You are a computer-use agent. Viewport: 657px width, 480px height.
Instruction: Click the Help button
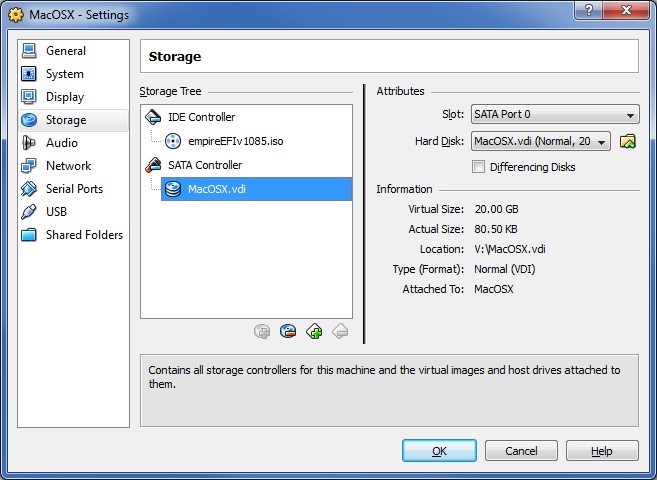coord(602,451)
